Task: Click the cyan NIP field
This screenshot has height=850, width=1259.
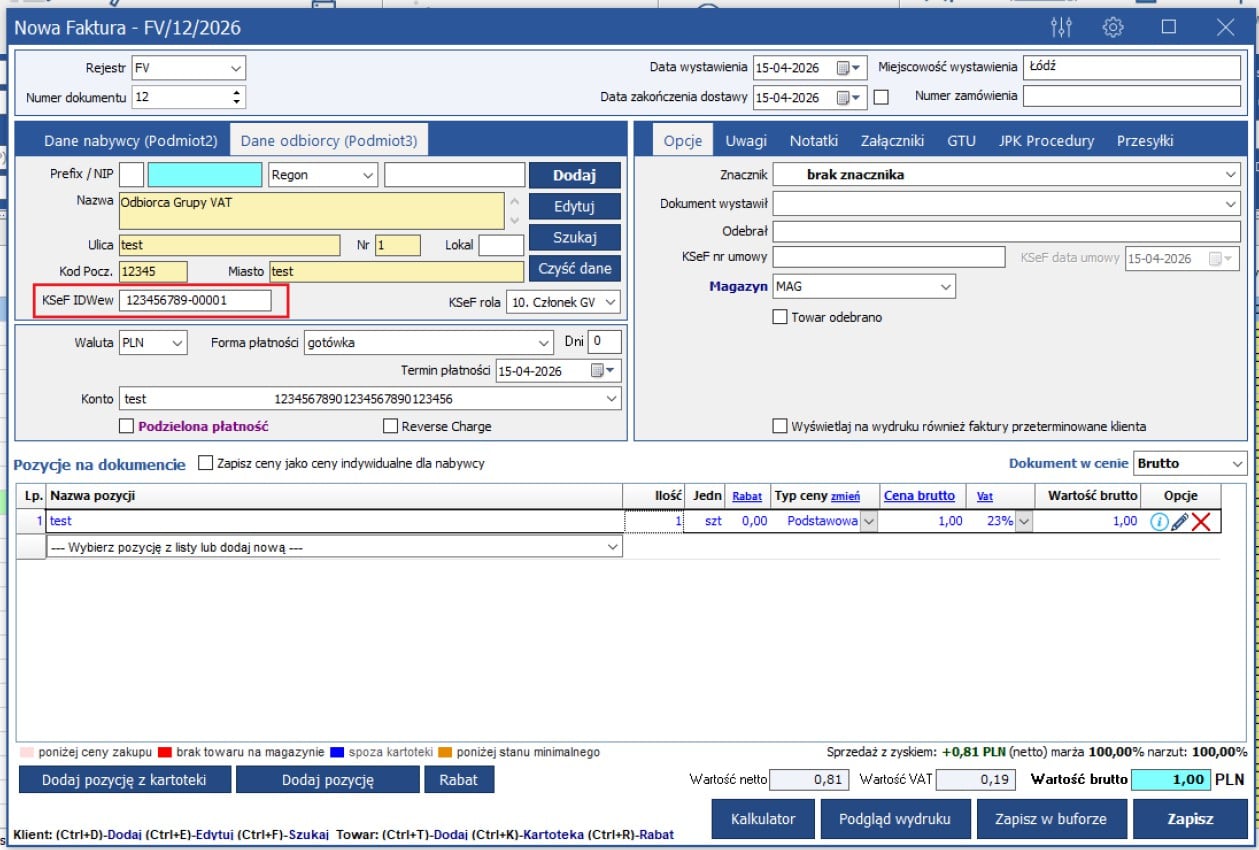Action: (204, 175)
